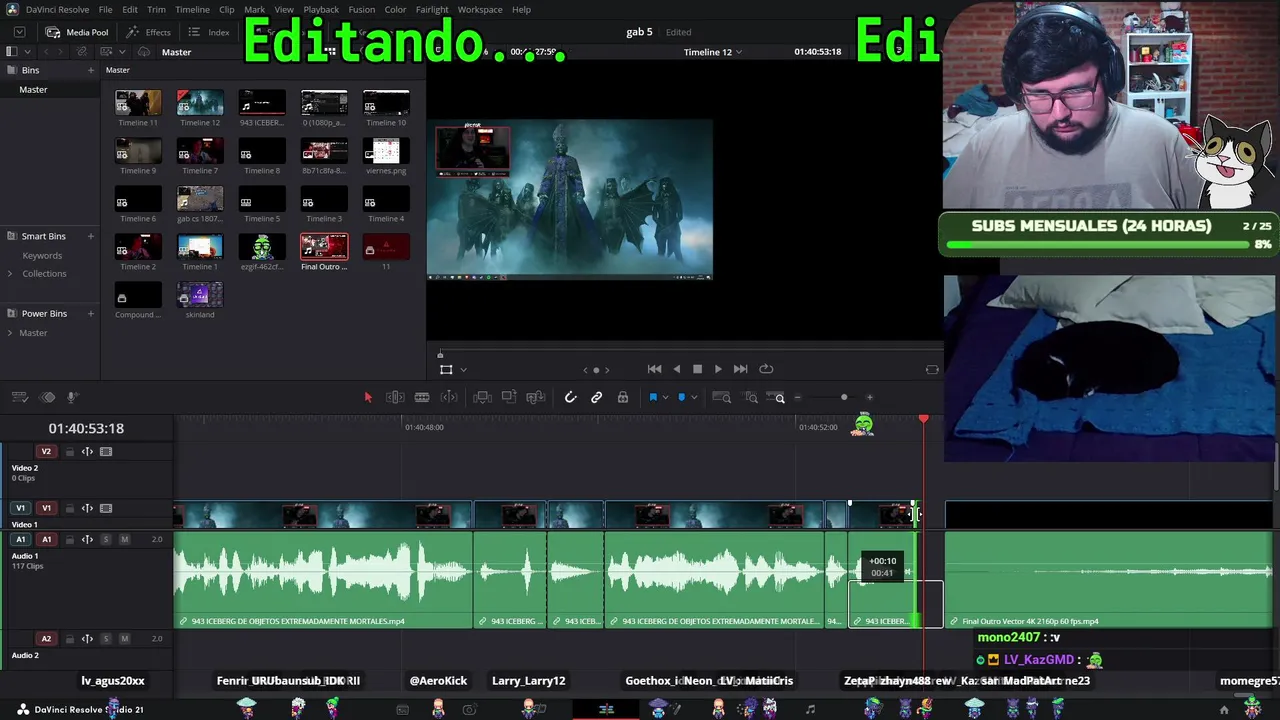Image resolution: width=1280 pixels, height=720 pixels.
Task: Play the timeline in reverse
Action: (677, 369)
